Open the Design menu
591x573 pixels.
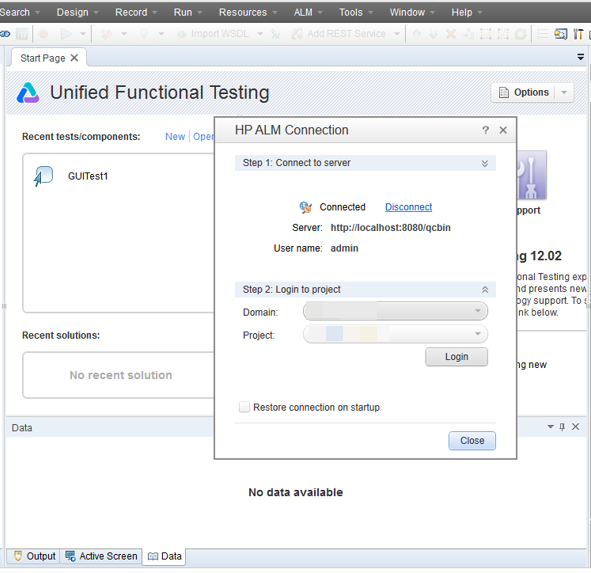(77, 12)
